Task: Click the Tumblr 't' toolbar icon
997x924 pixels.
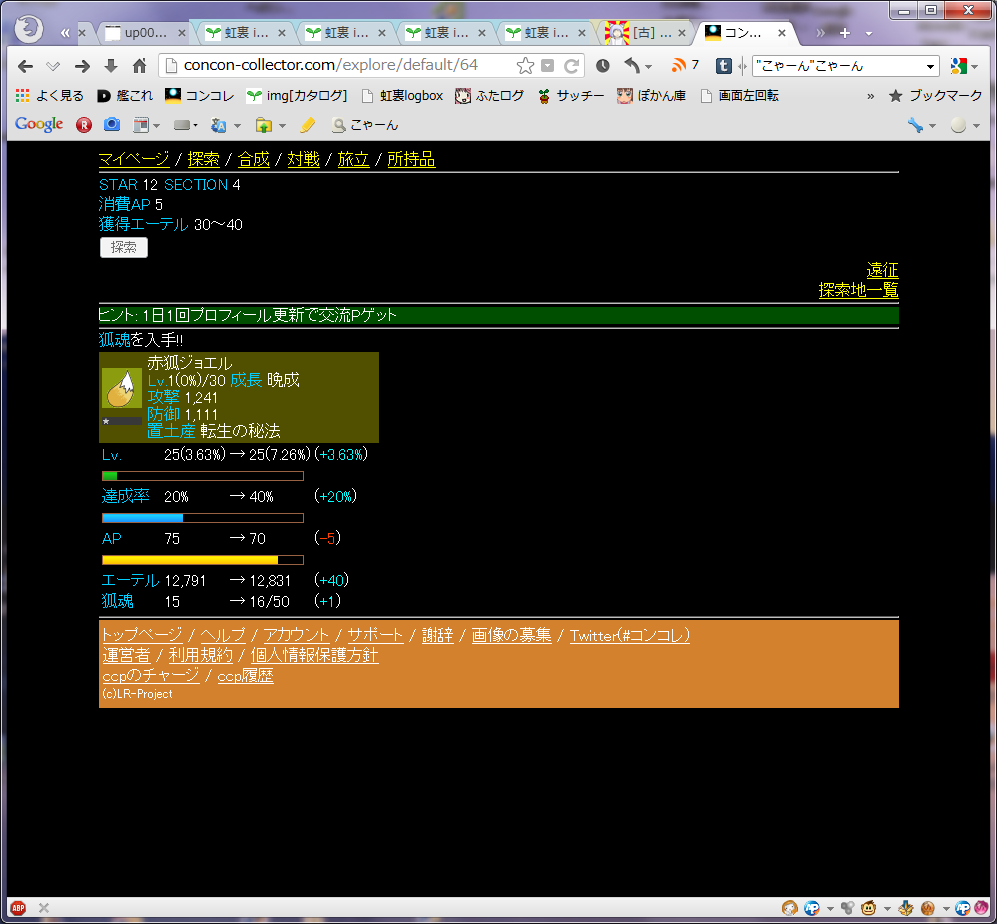Action: tap(723, 66)
